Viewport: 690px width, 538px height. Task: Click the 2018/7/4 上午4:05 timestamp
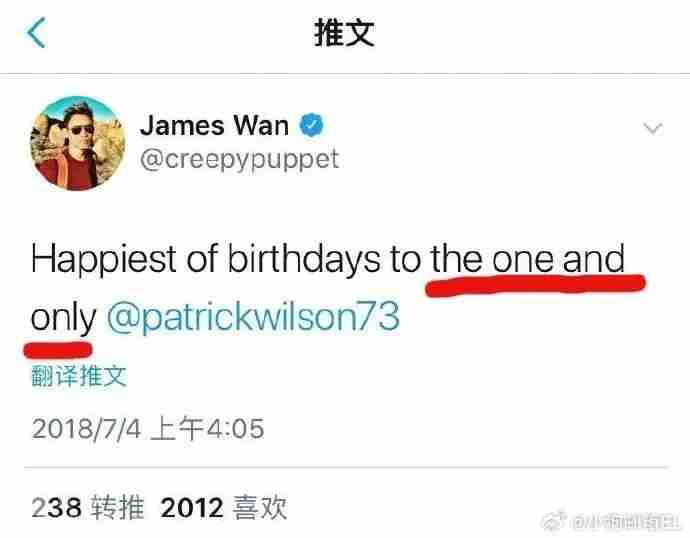[x=148, y=428]
